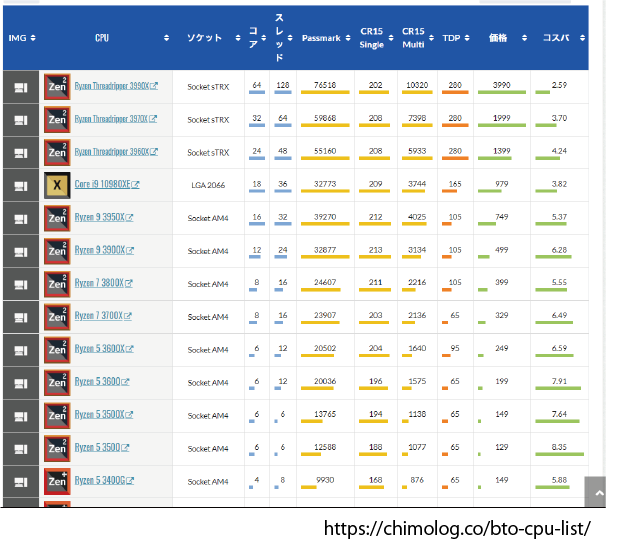Open Ryzen Threadripper 3960X link
The image size is (640, 548).
tap(116, 152)
